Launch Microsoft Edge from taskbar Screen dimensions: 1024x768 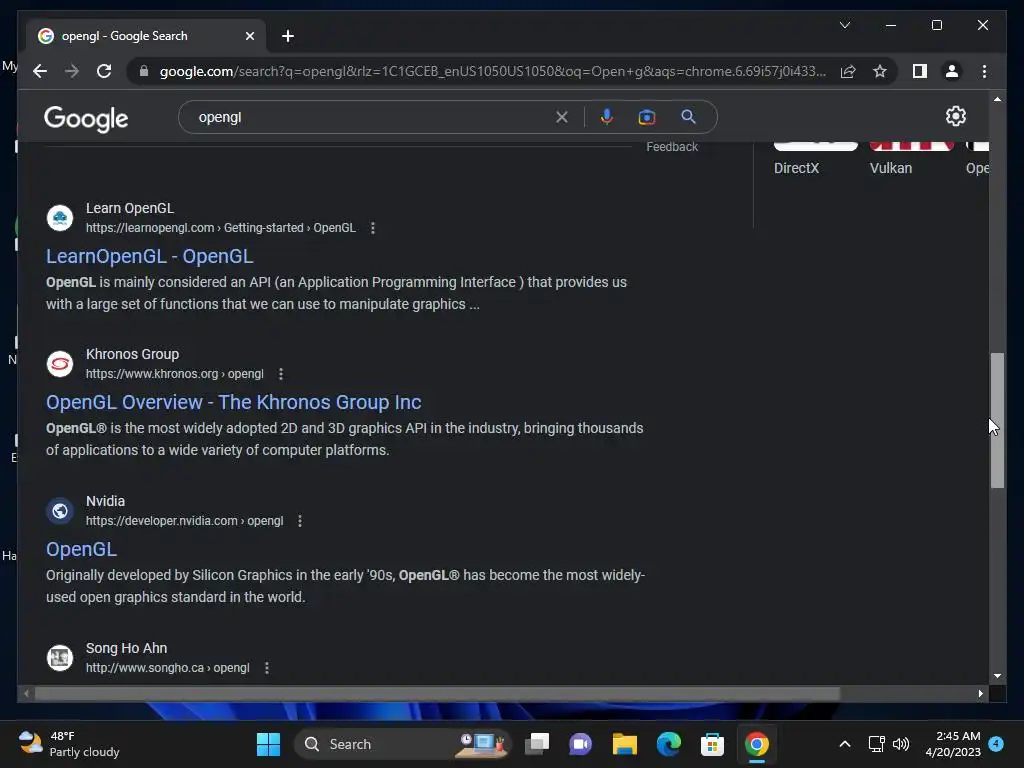tap(669, 744)
